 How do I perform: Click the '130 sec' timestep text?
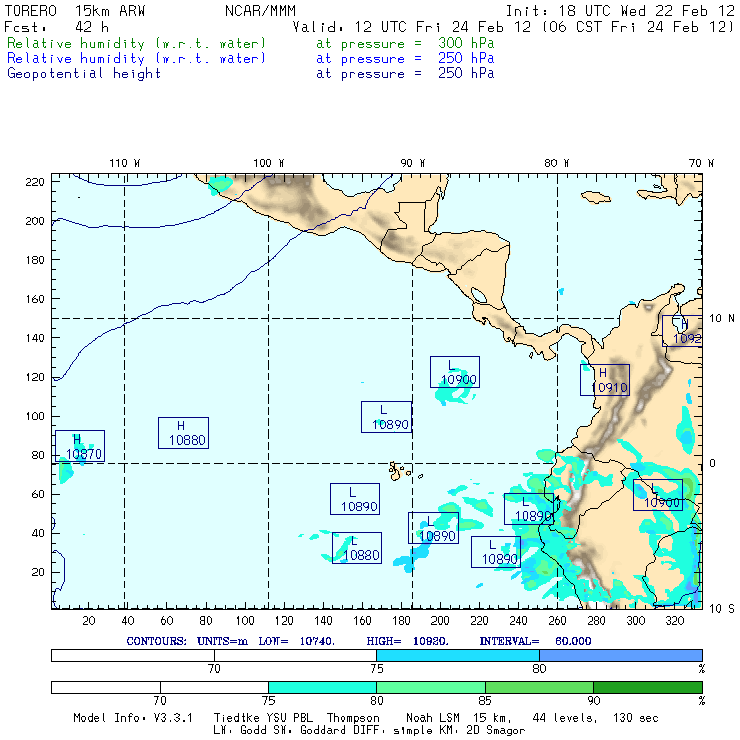[x=636, y=718]
